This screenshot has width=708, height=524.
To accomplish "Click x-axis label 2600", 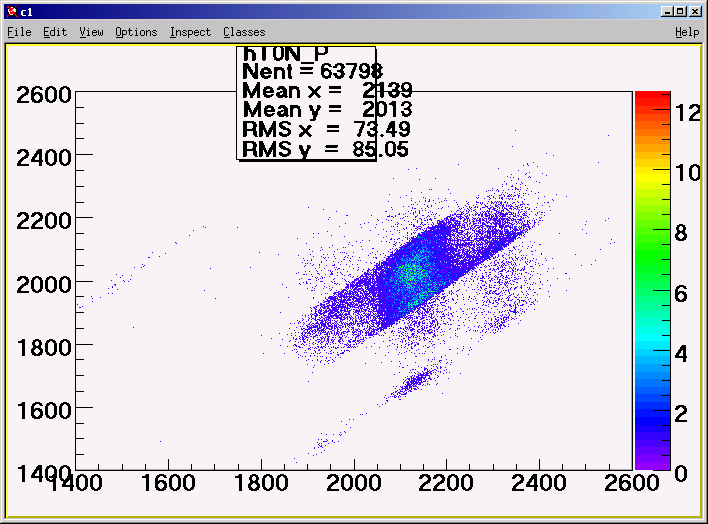I will click(x=632, y=483).
